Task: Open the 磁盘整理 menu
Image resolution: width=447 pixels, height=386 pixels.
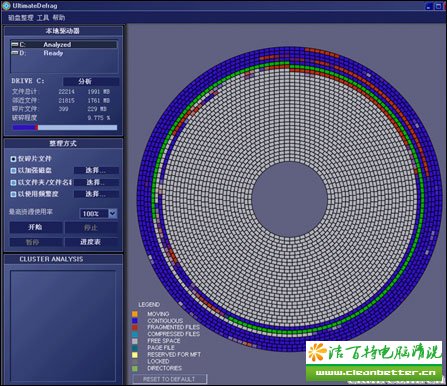Action: tap(21, 18)
